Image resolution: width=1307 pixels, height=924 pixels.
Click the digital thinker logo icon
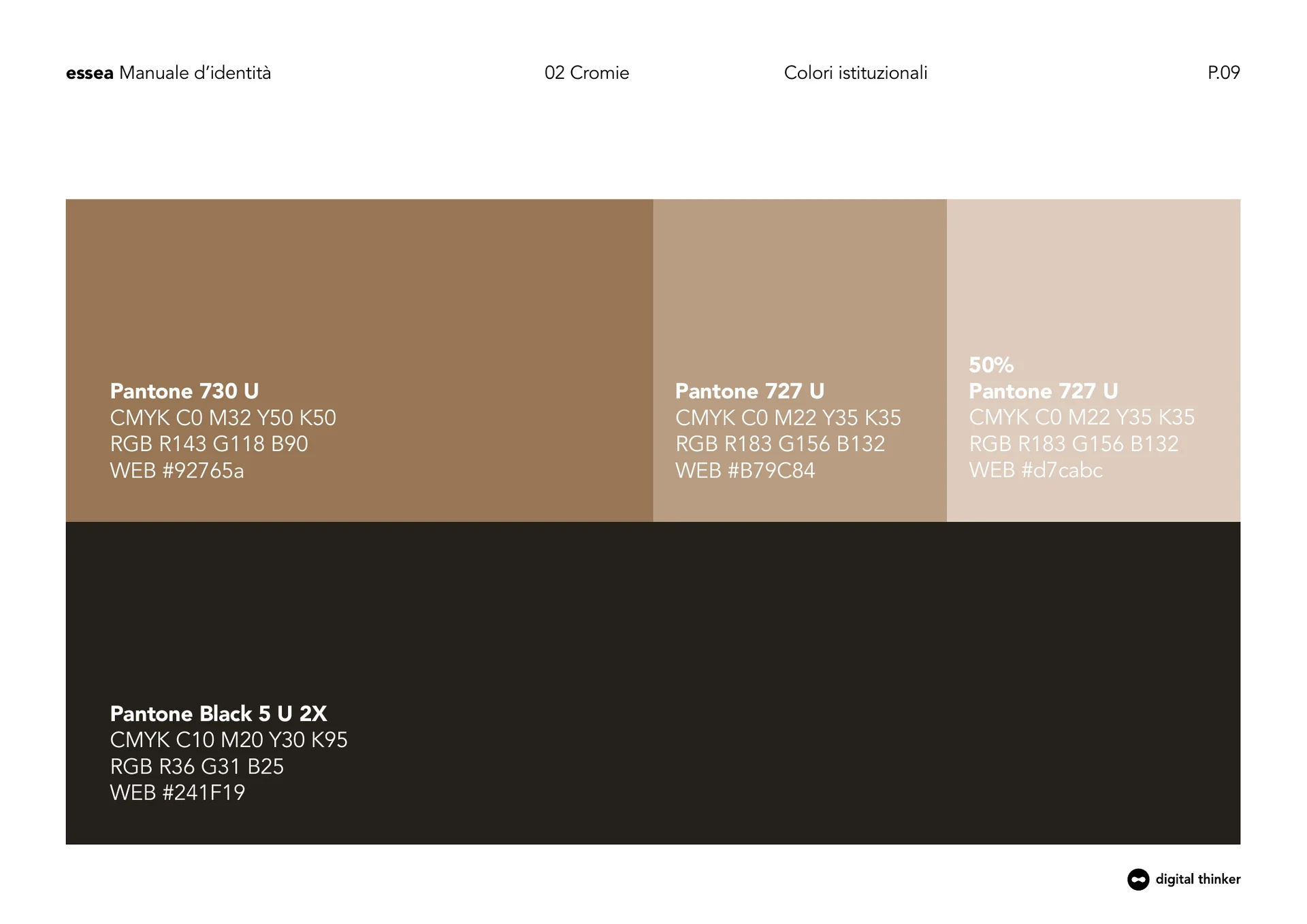pyautogui.click(x=1137, y=879)
